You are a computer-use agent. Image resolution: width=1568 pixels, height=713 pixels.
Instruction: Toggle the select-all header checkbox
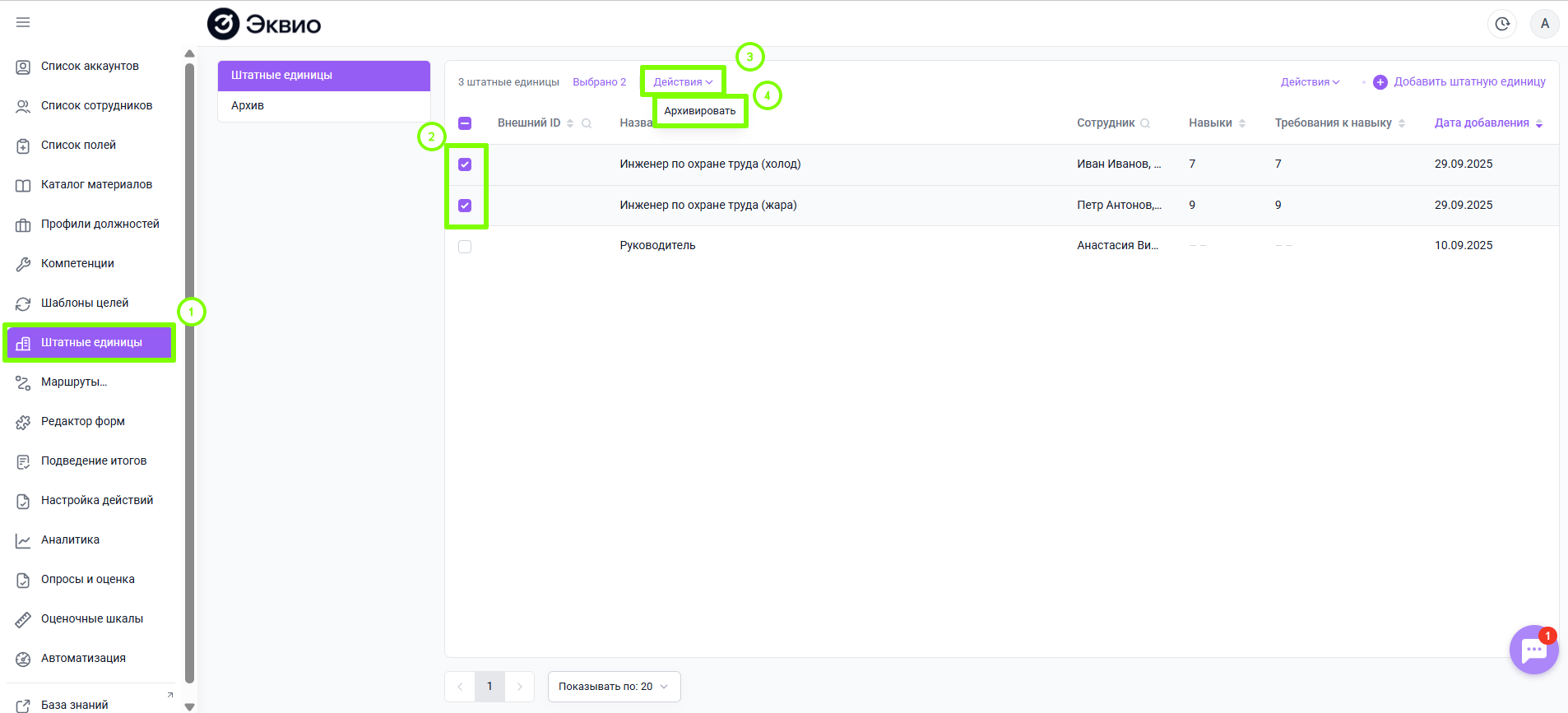pos(465,123)
